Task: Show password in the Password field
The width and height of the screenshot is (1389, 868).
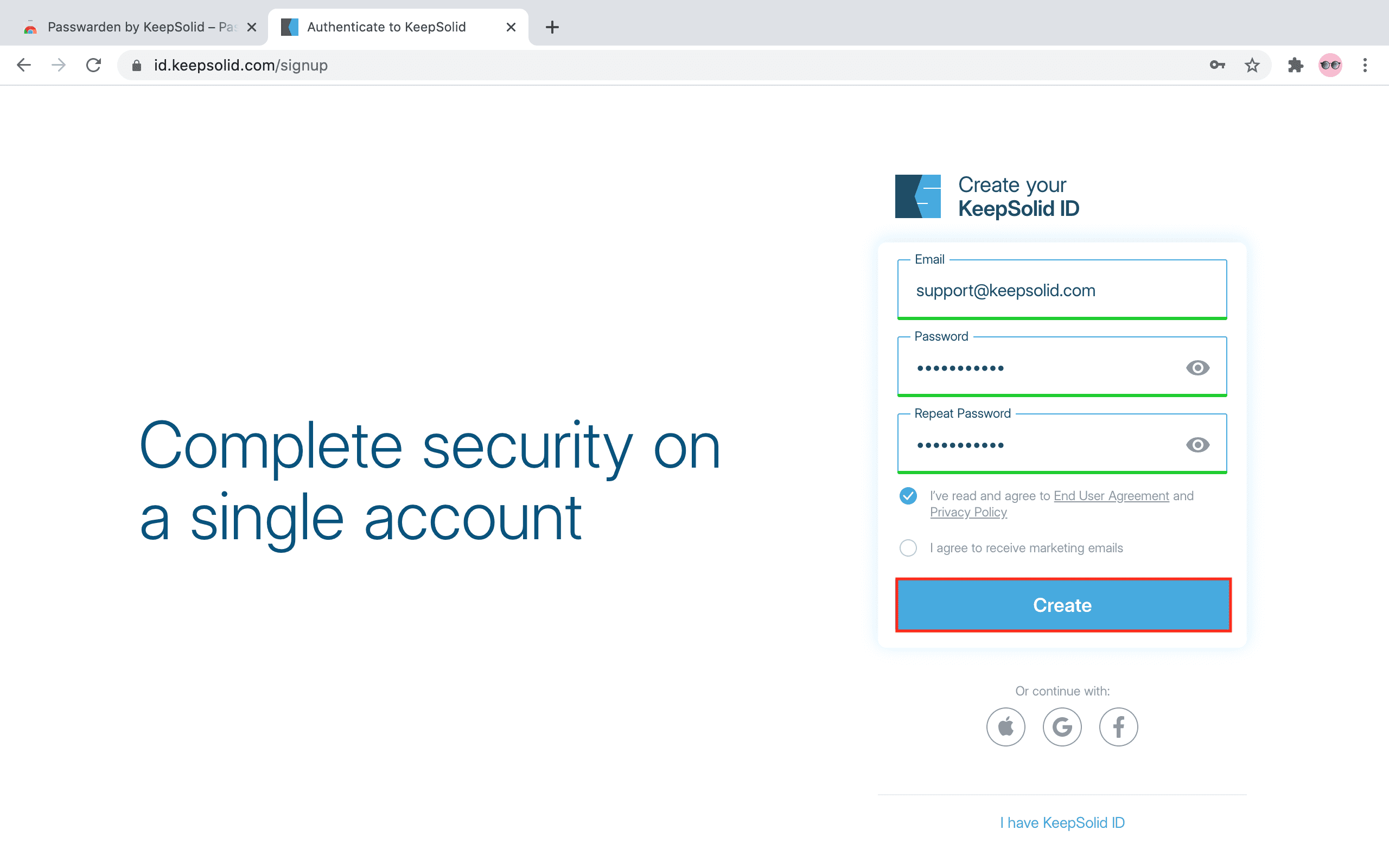Action: click(1197, 368)
